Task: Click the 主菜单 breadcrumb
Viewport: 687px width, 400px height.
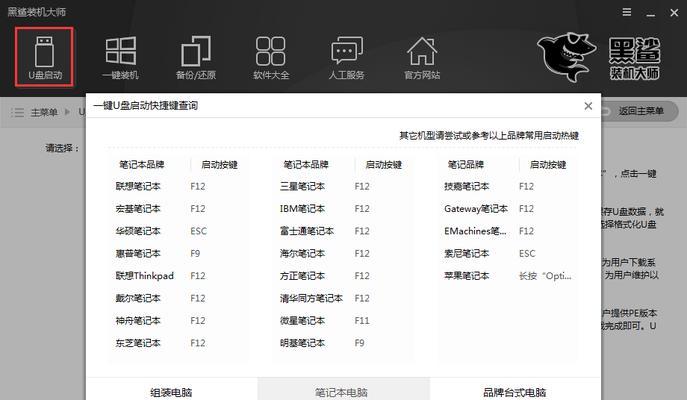Action: pyautogui.click(x=44, y=113)
